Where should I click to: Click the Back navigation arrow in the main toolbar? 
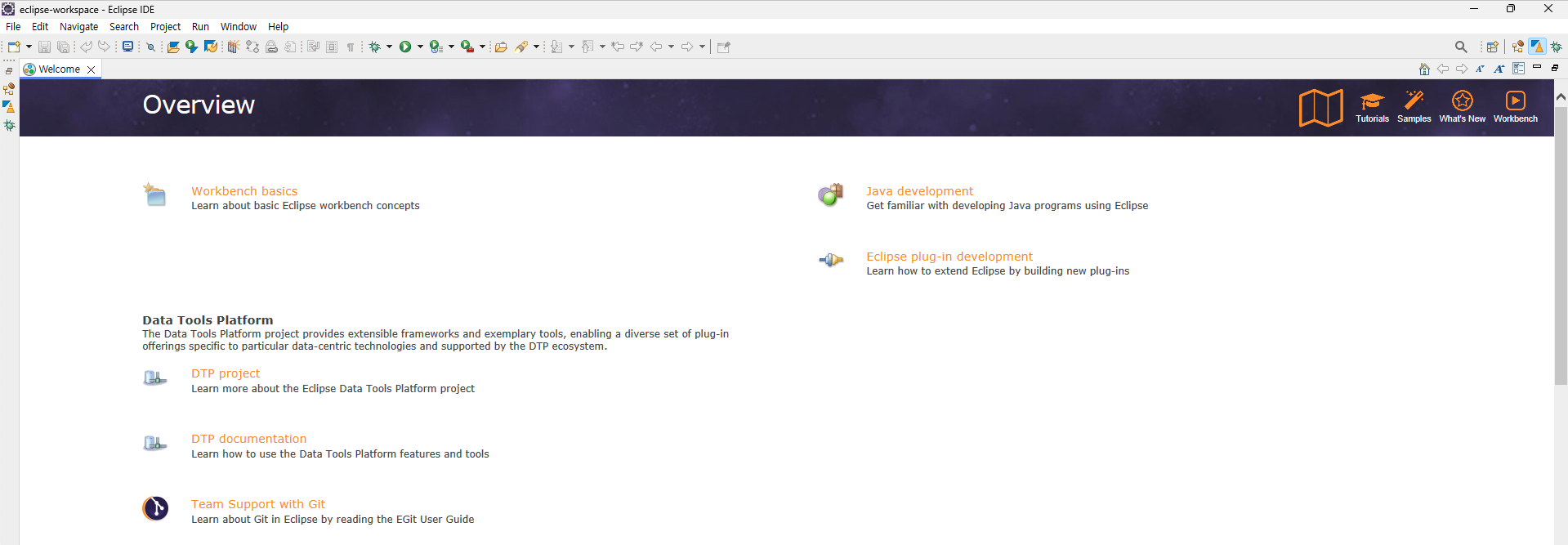click(656, 47)
